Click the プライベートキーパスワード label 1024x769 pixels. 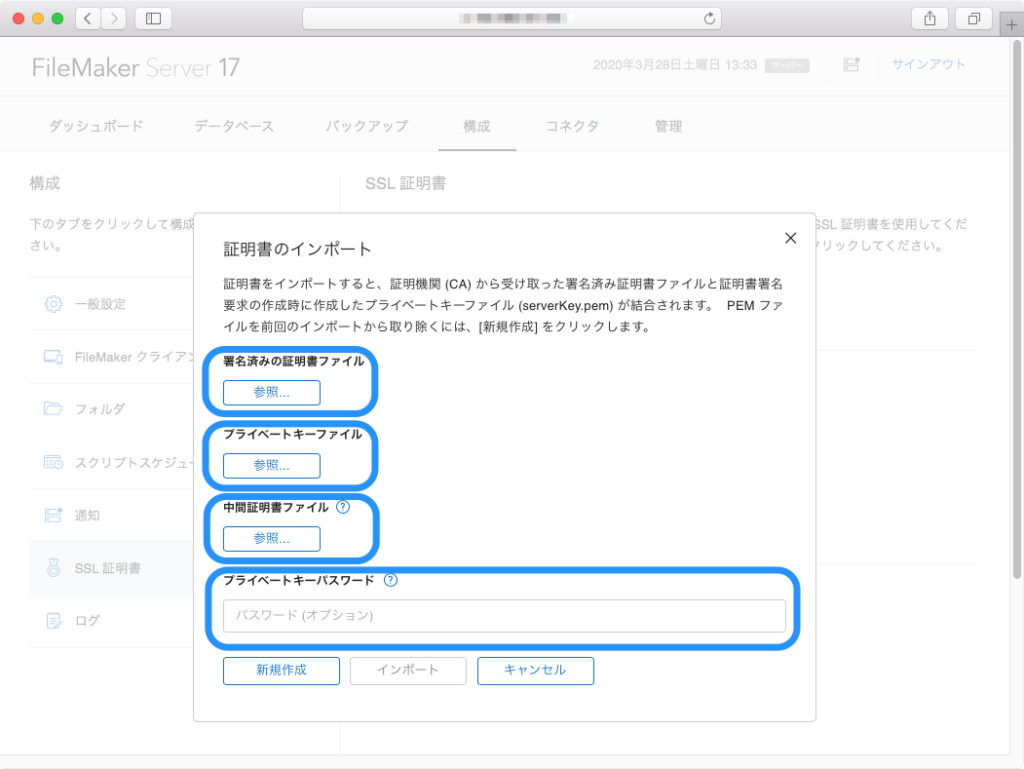click(x=299, y=580)
